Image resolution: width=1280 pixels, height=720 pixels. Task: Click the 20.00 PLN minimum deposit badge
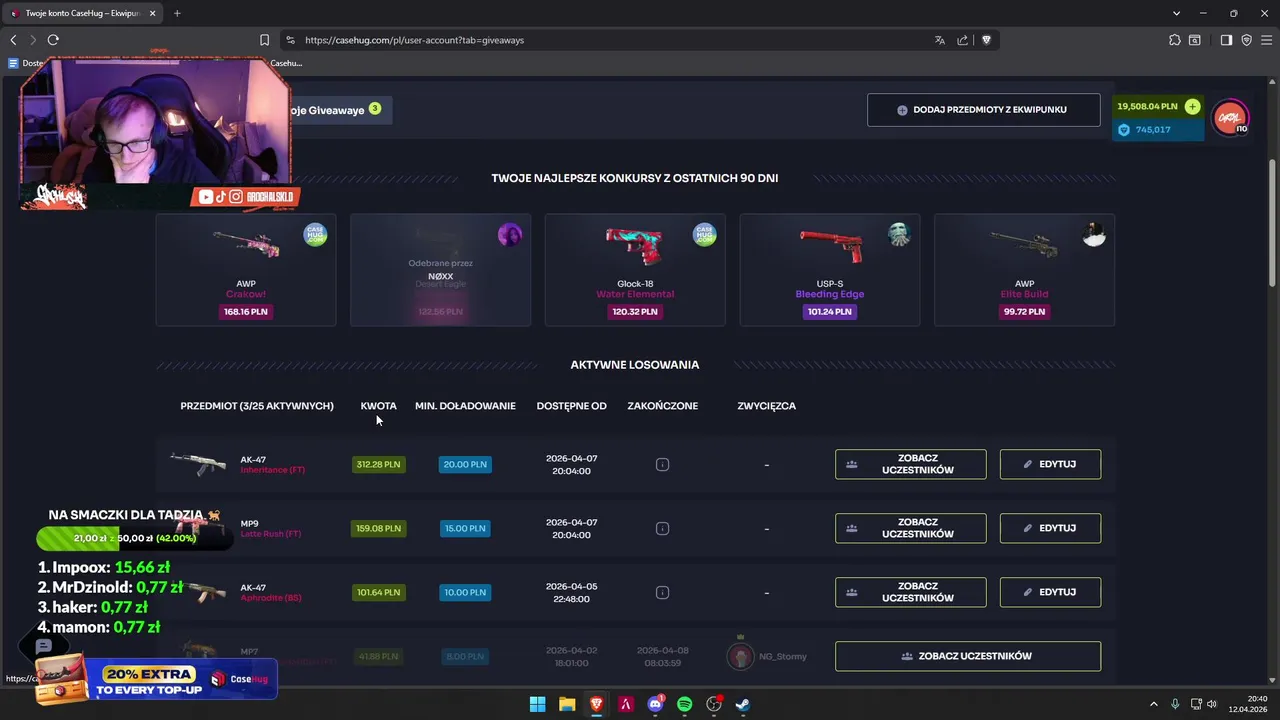coord(465,464)
